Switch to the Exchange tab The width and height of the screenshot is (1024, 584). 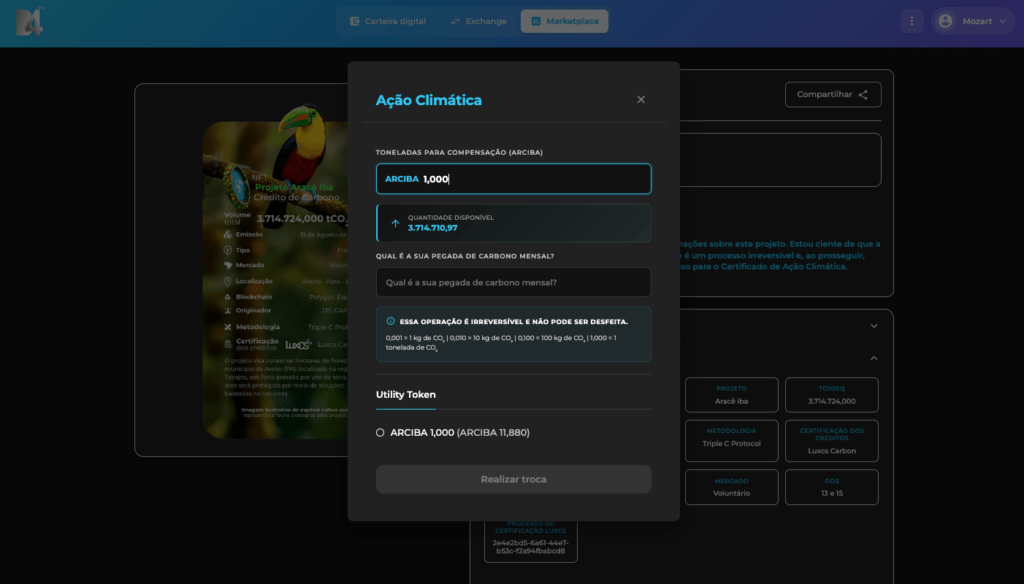[479, 21]
